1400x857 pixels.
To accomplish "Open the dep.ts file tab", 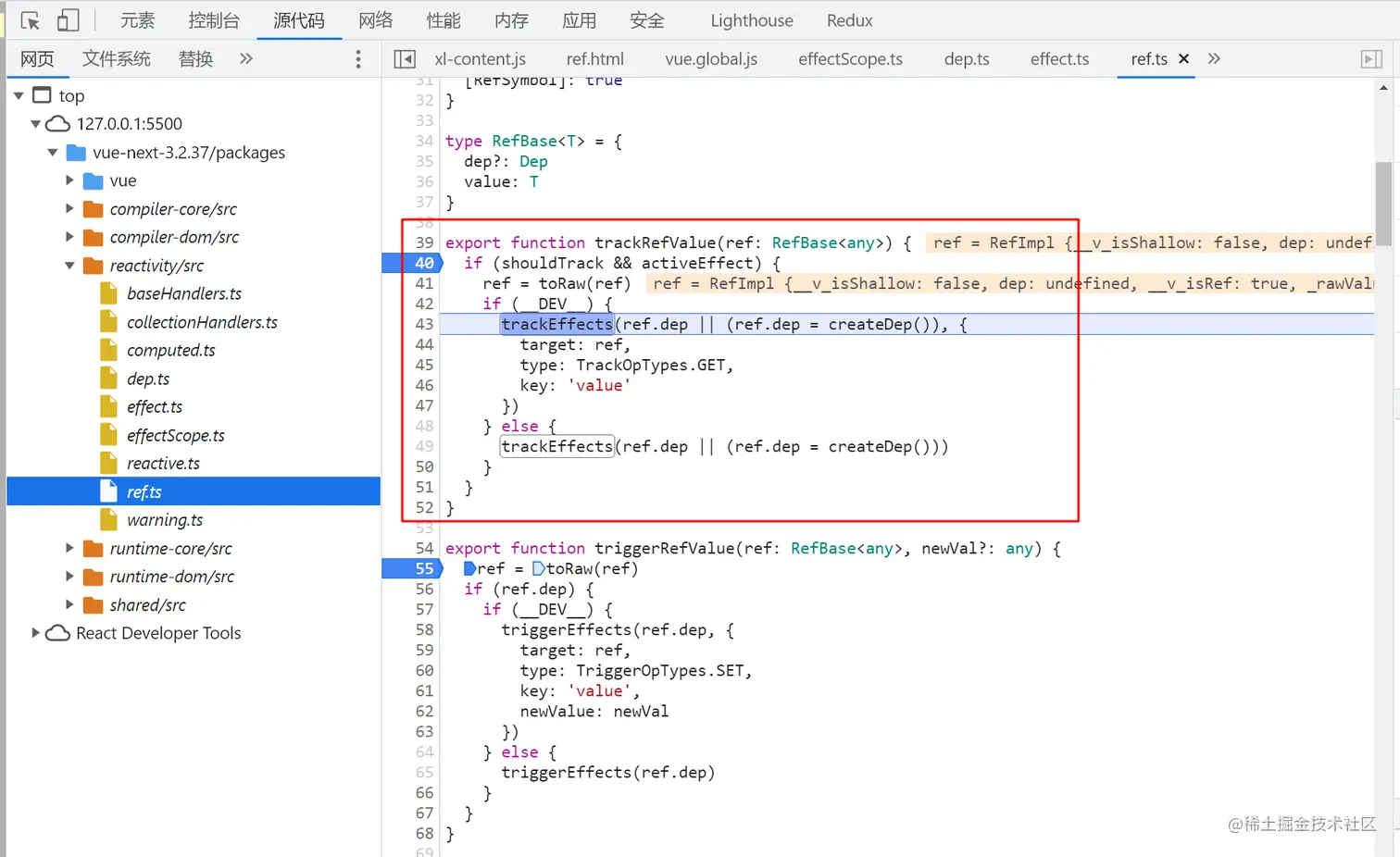I will [967, 59].
